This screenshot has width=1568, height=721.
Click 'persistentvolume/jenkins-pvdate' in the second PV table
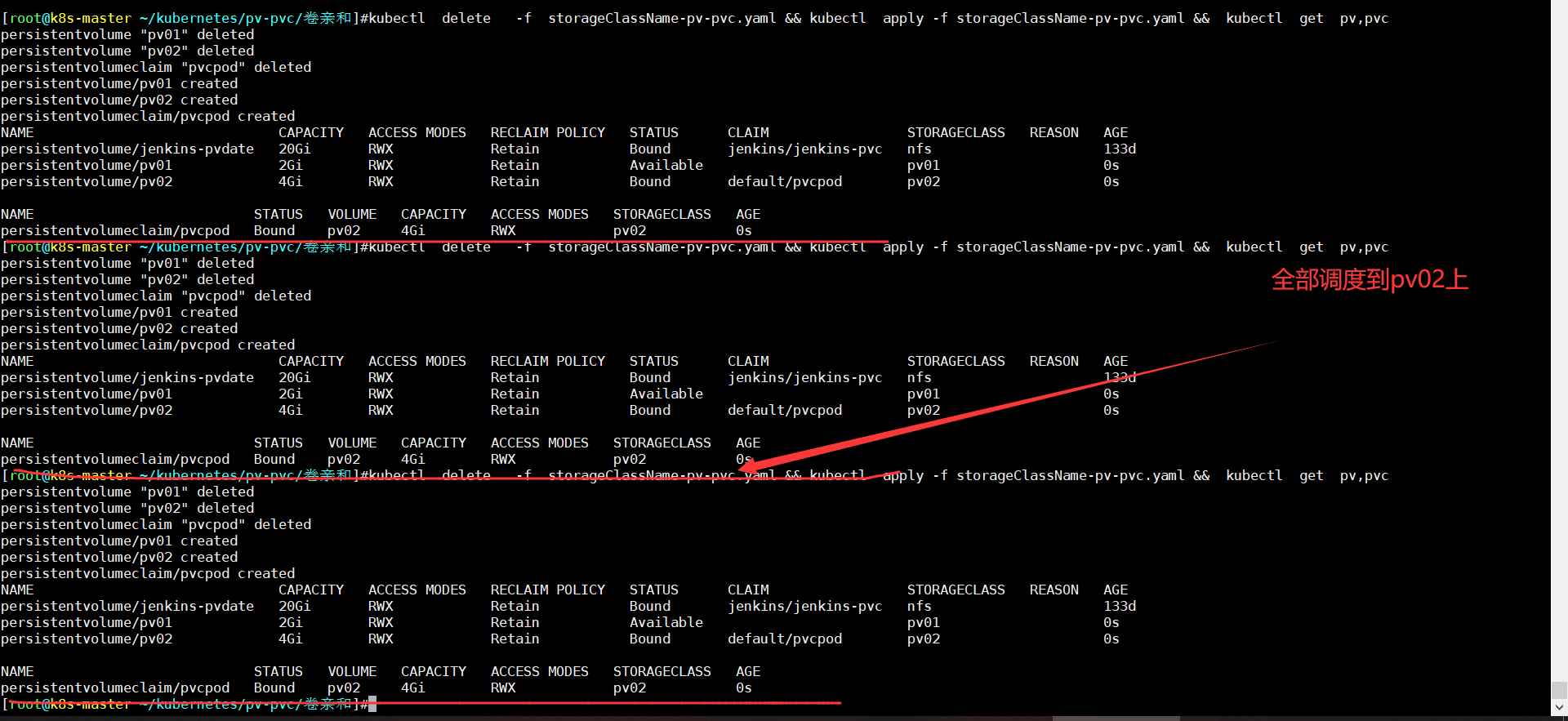127,377
